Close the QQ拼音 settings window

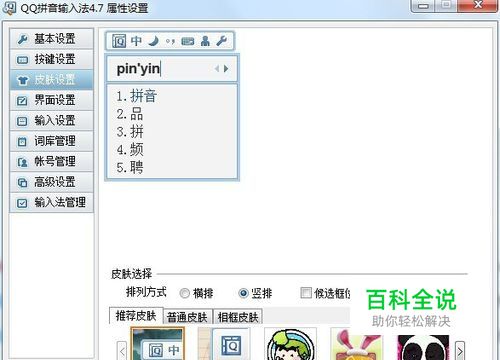click(478, 5)
